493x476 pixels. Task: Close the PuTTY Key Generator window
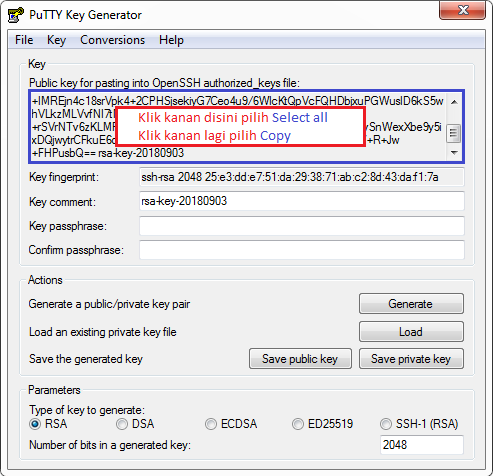(462, 10)
